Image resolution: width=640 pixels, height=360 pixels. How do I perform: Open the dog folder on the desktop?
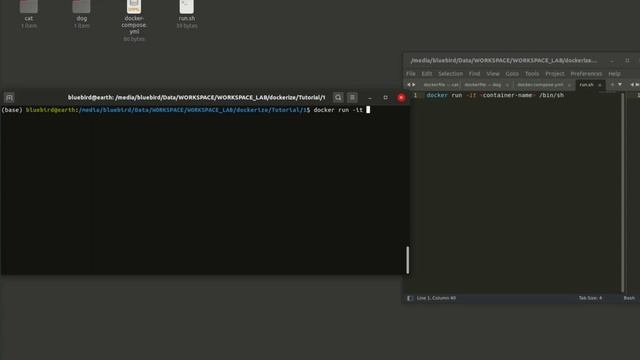click(81, 7)
